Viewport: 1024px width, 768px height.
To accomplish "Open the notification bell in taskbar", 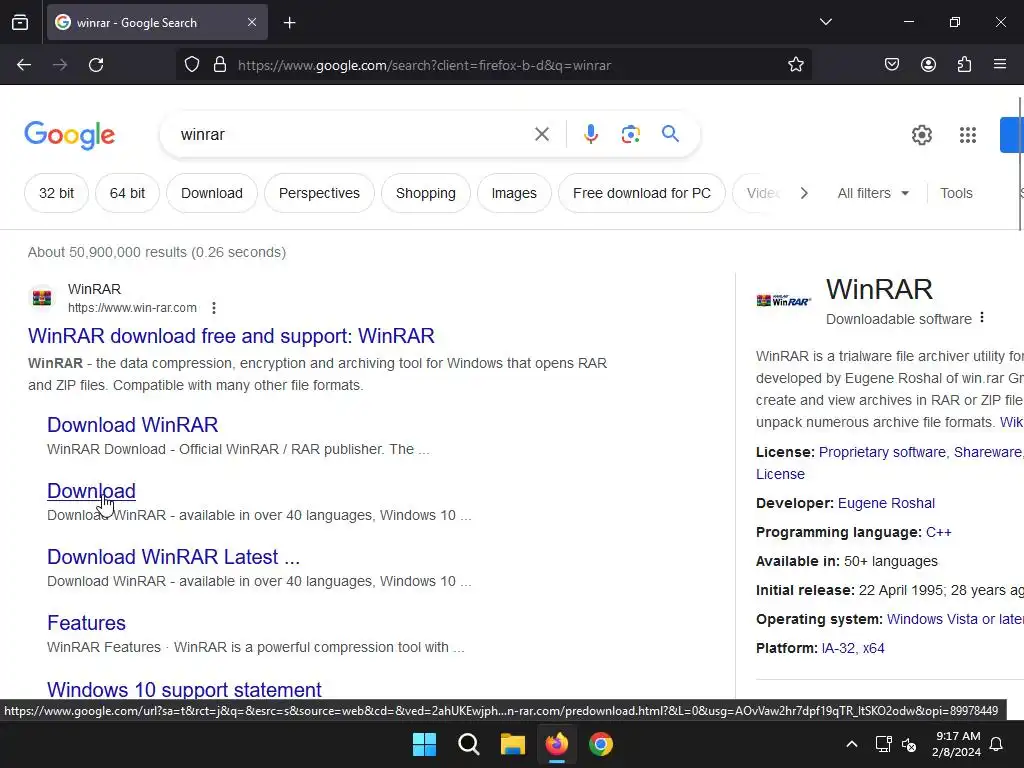I will 996,744.
